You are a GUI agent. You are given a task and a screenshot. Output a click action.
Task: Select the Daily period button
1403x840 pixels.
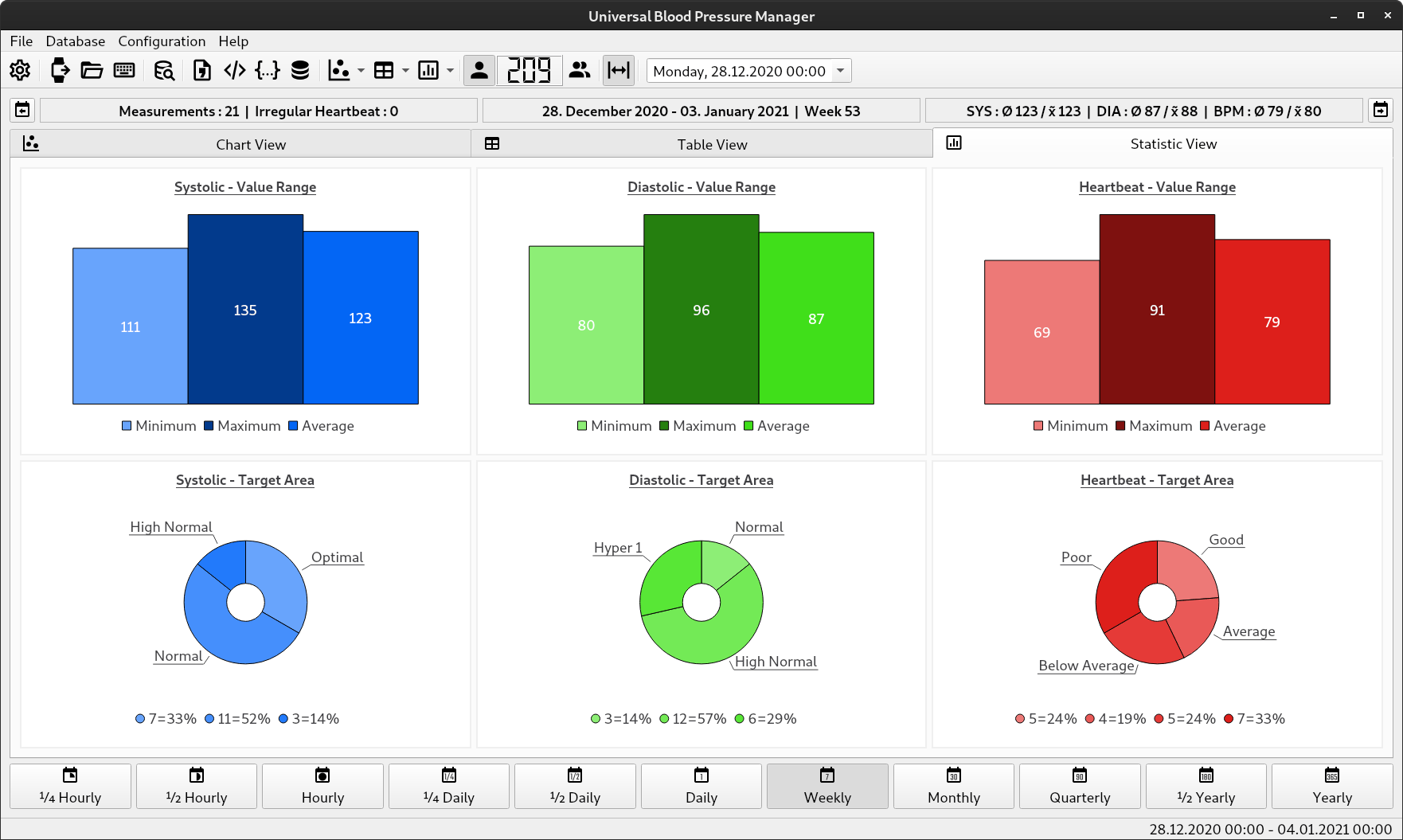[x=701, y=786]
